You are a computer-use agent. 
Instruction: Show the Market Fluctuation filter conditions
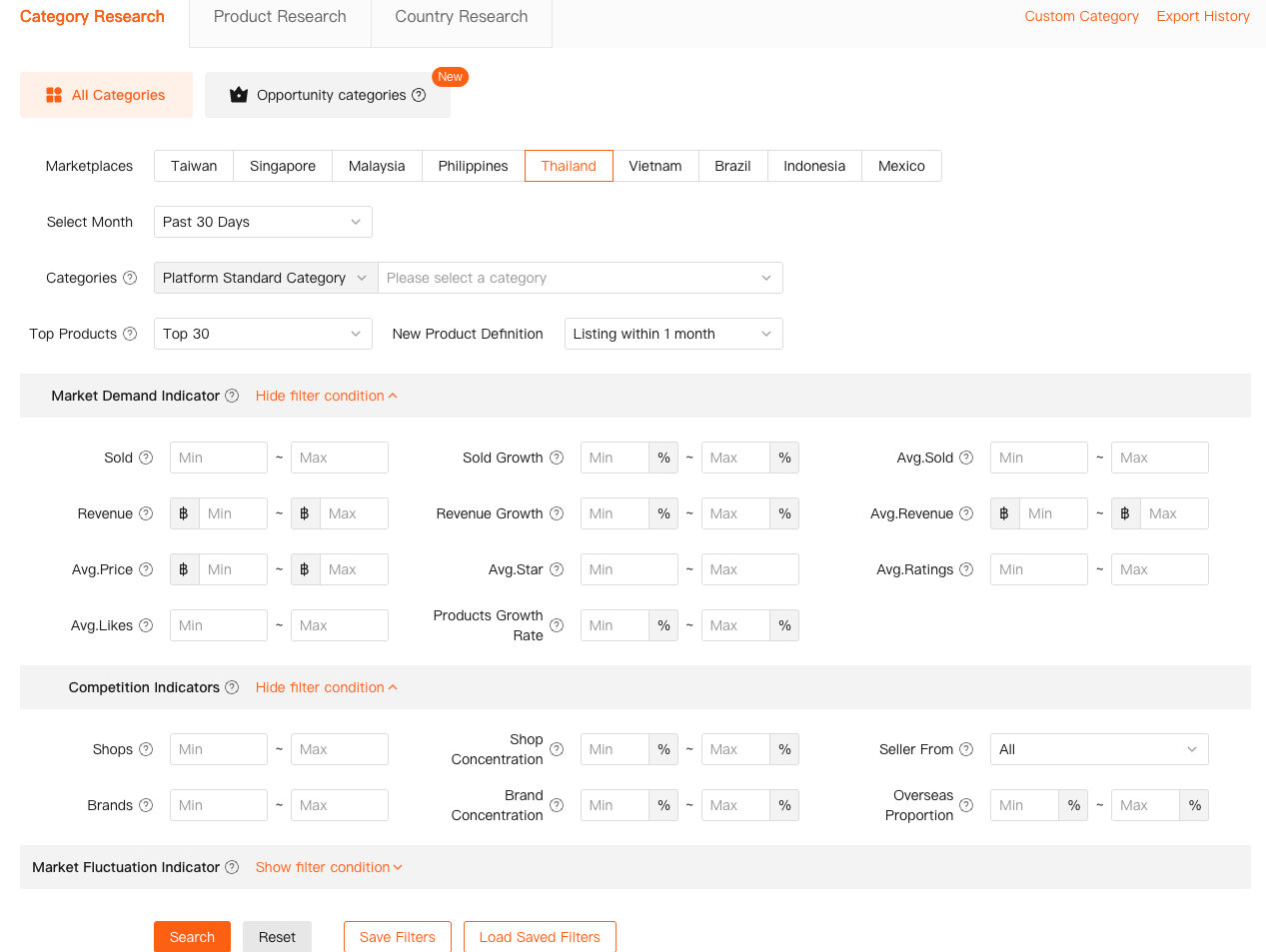coord(329,867)
